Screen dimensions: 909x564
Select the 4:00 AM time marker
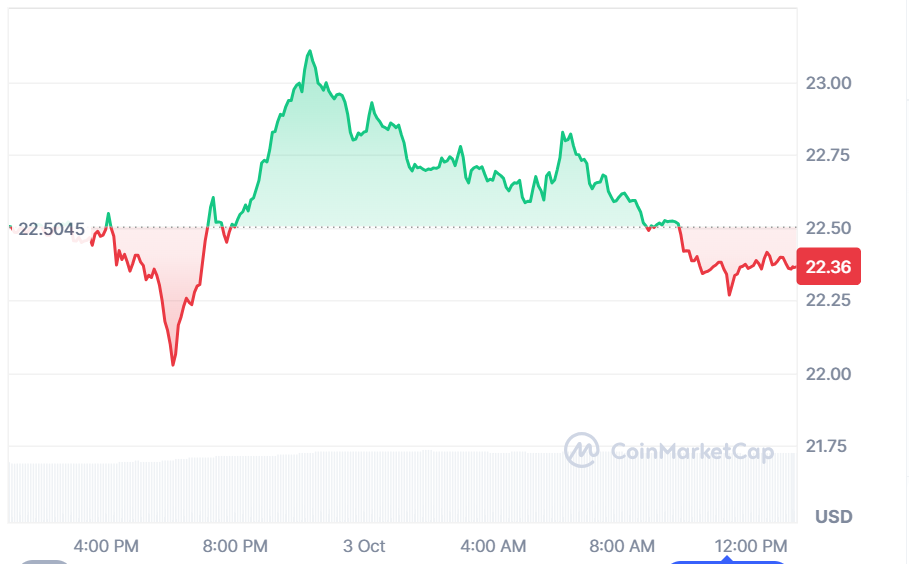493,546
